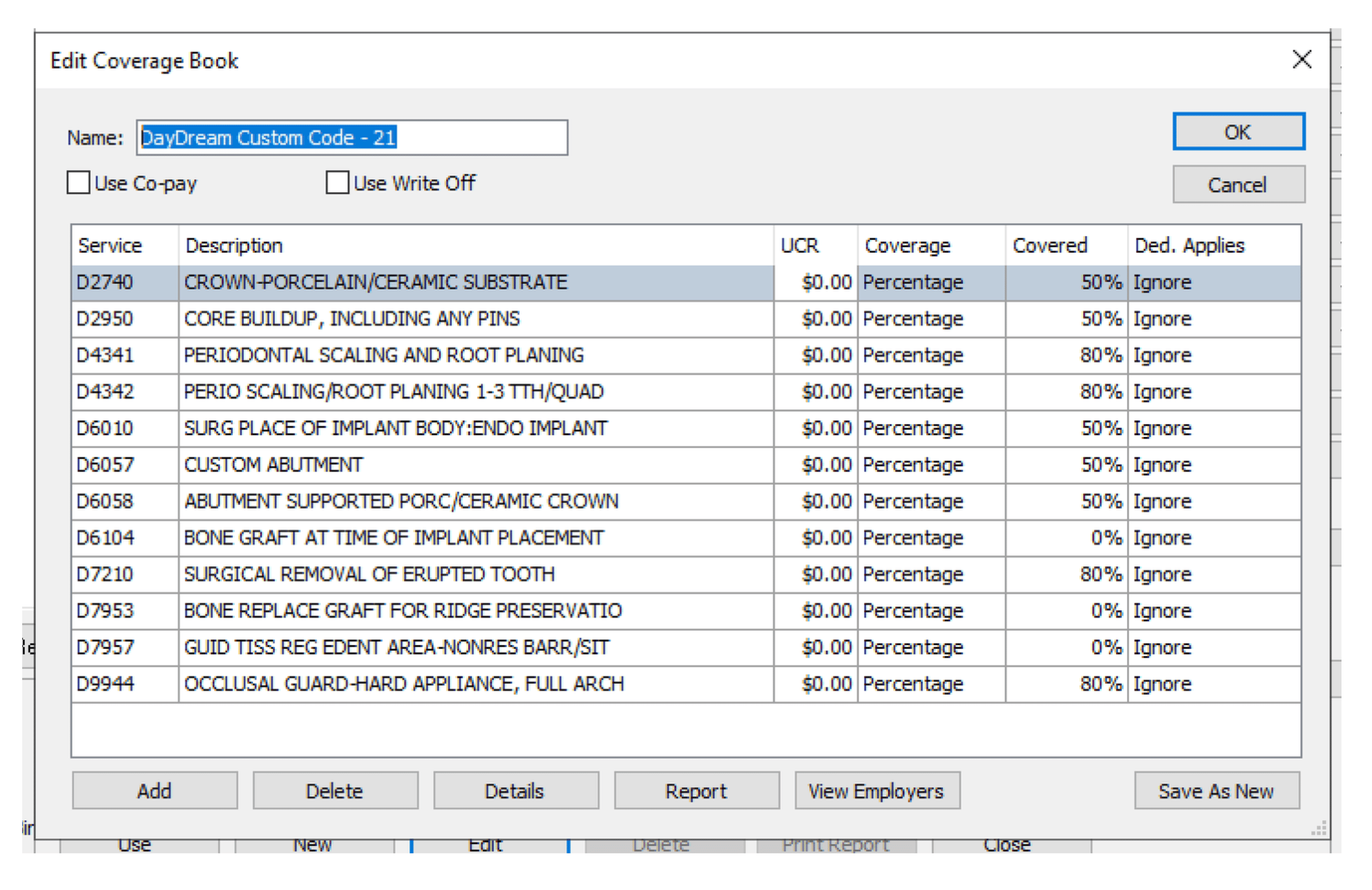Click the OK button

coord(1239,132)
